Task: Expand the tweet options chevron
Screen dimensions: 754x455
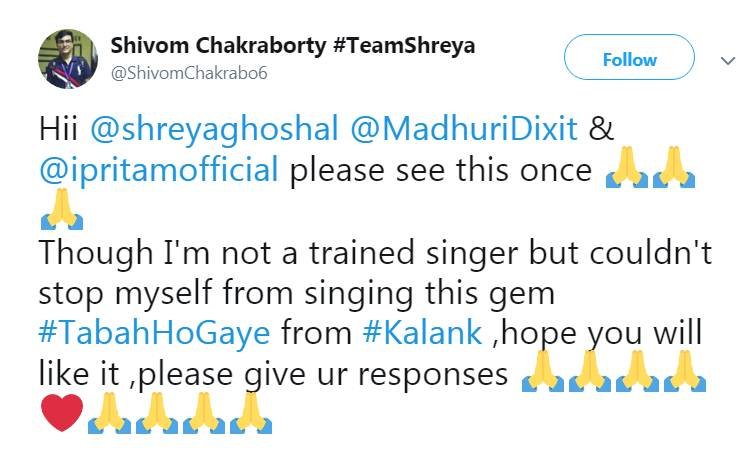Action: [727, 60]
